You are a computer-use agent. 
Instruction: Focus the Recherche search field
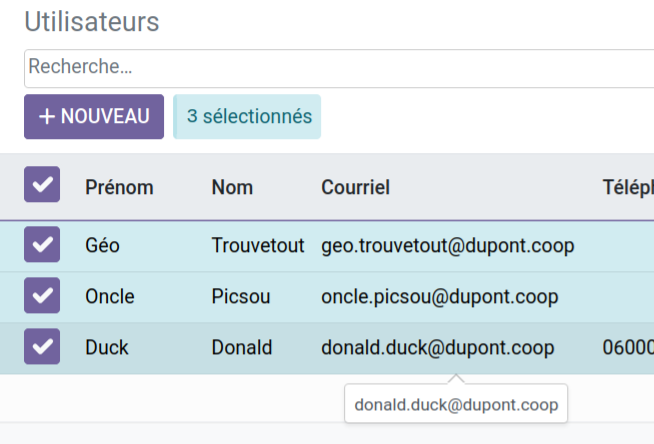[330, 68]
